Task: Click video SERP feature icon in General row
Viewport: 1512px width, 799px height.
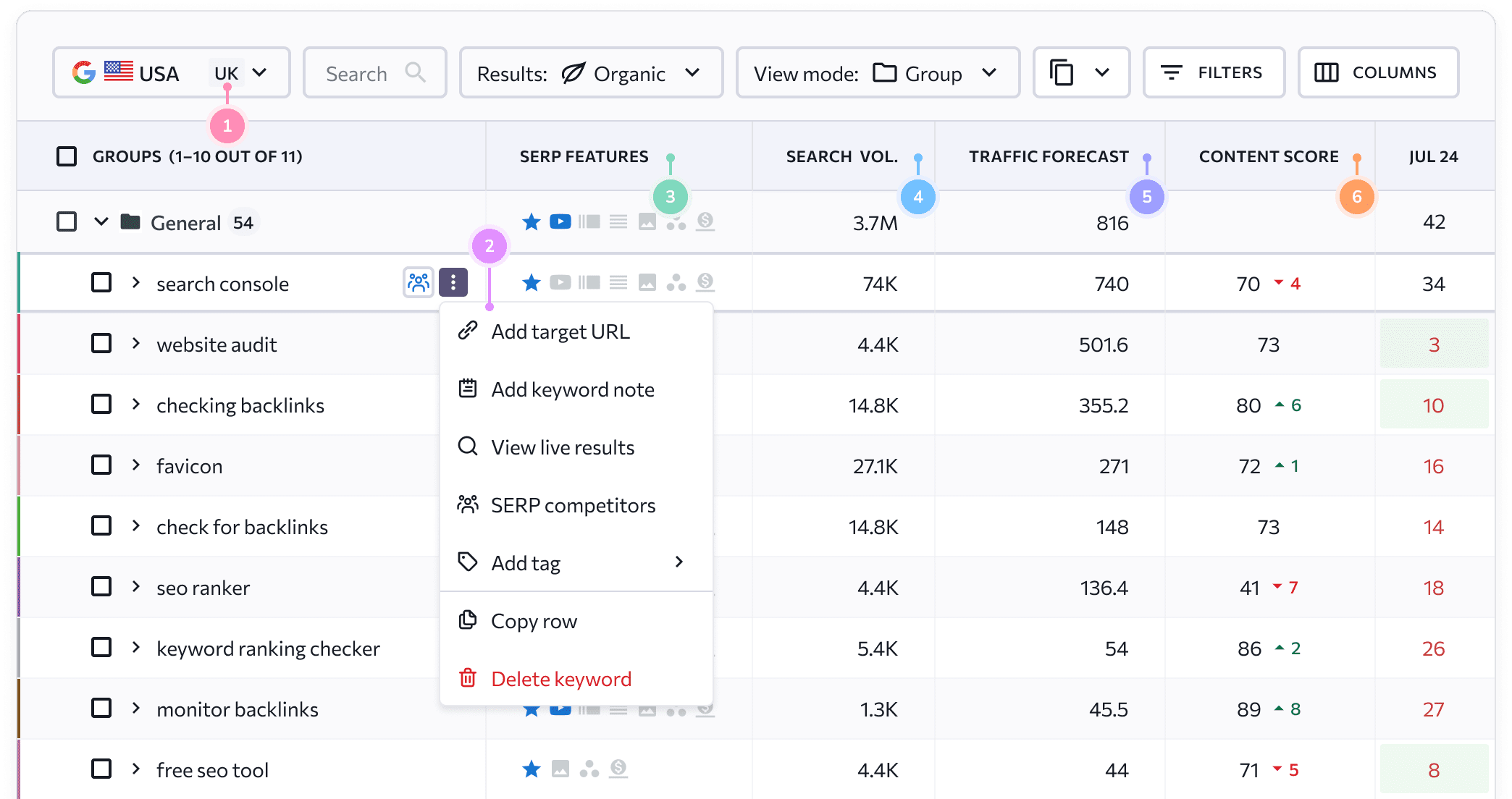Action: click(x=560, y=221)
